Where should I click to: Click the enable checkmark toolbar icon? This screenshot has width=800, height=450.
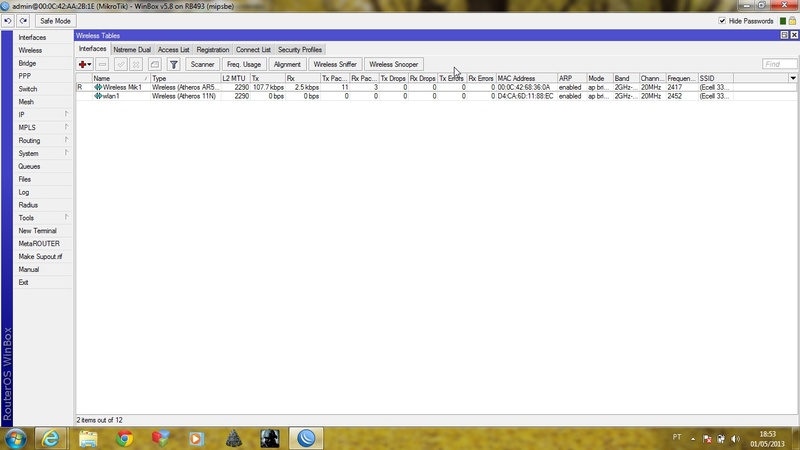coord(120,64)
